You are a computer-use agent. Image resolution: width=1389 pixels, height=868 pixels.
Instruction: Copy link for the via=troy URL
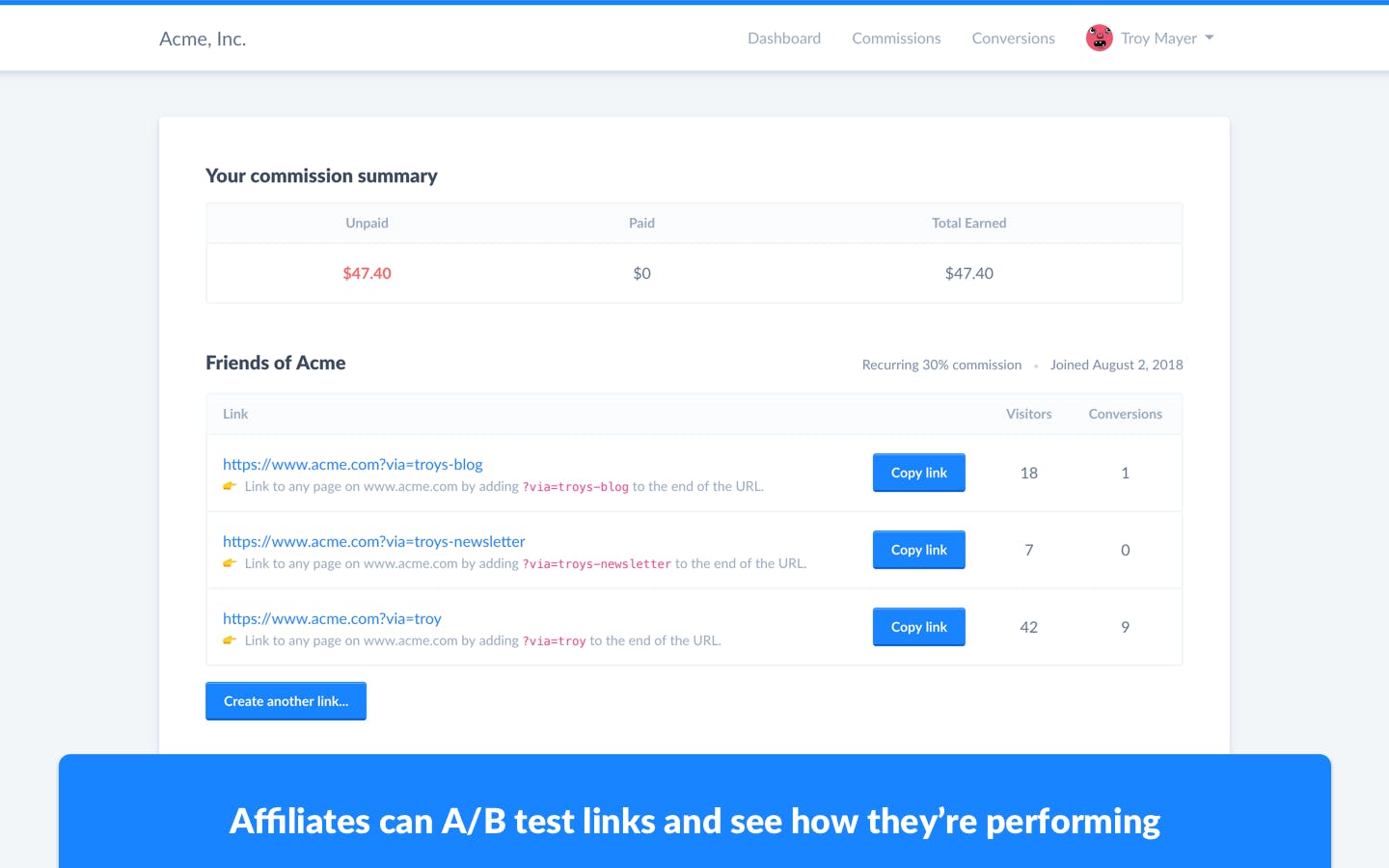pyautogui.click(x=919, y=627)
